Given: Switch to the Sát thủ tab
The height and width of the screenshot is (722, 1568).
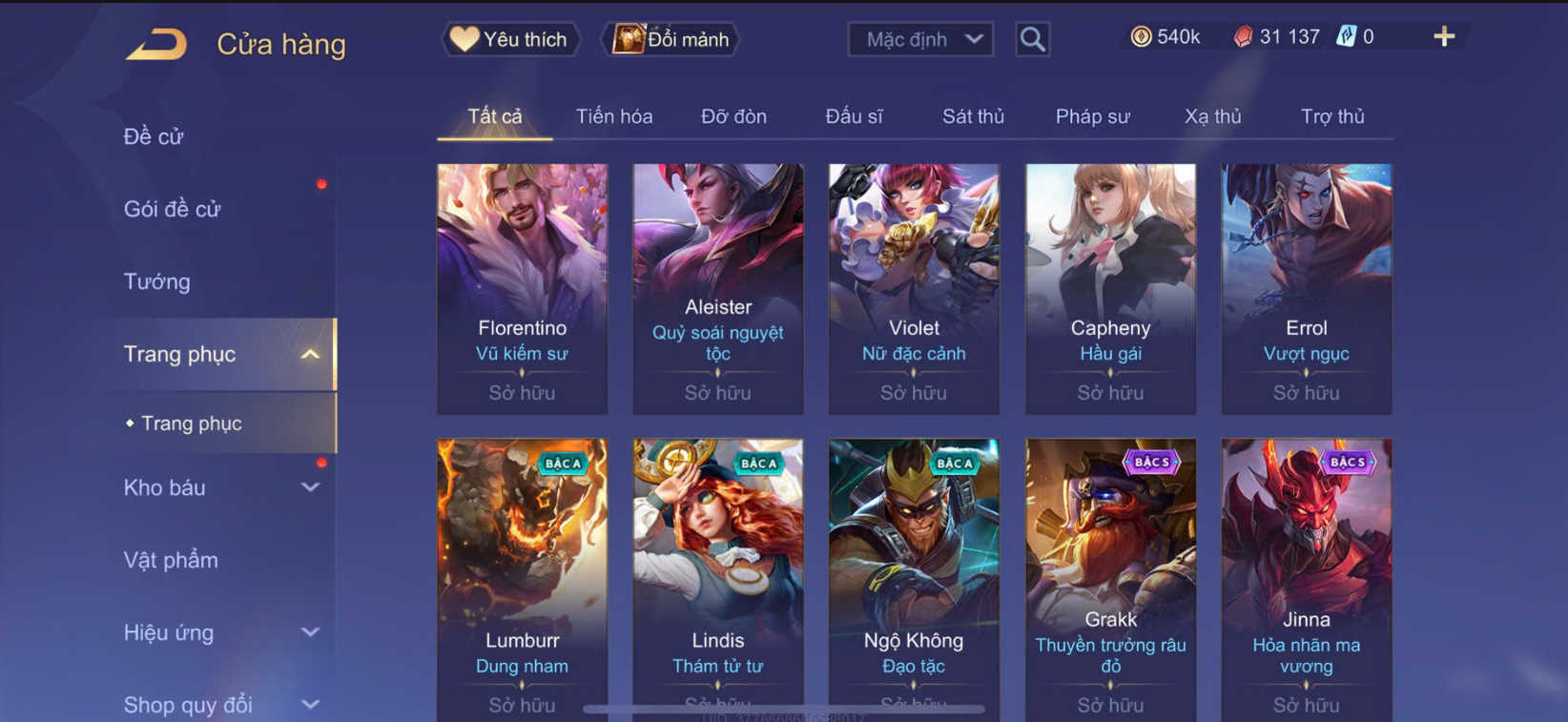Looking at the screenshot, I should click(973, 116).
